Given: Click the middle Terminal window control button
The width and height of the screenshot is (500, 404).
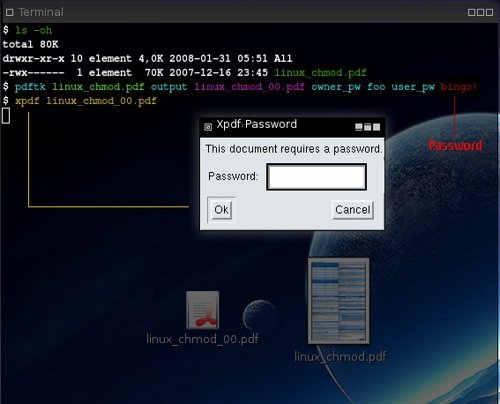Looking at the screenshot, I should [x=480, y=12].
